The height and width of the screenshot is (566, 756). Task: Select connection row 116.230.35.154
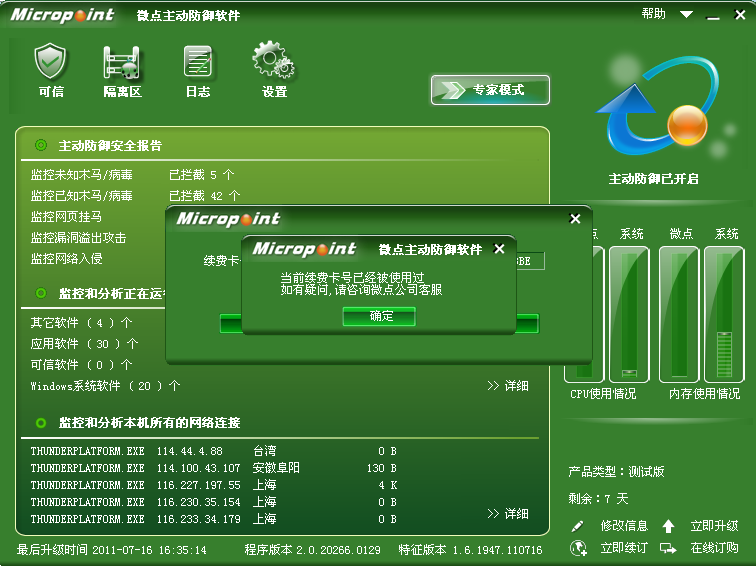click(x=214, y=502)
